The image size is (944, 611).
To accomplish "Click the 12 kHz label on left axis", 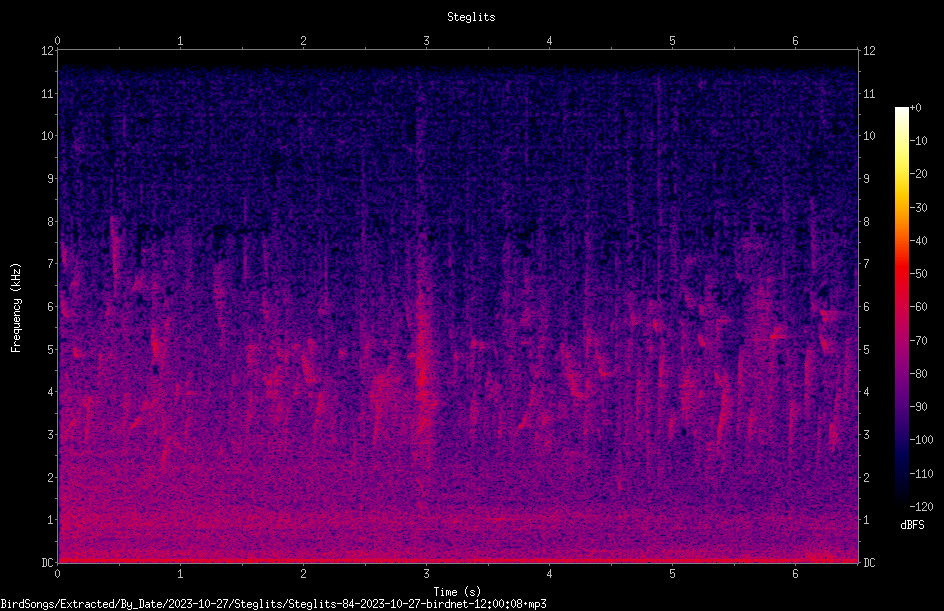I will [x=47, y=51].
